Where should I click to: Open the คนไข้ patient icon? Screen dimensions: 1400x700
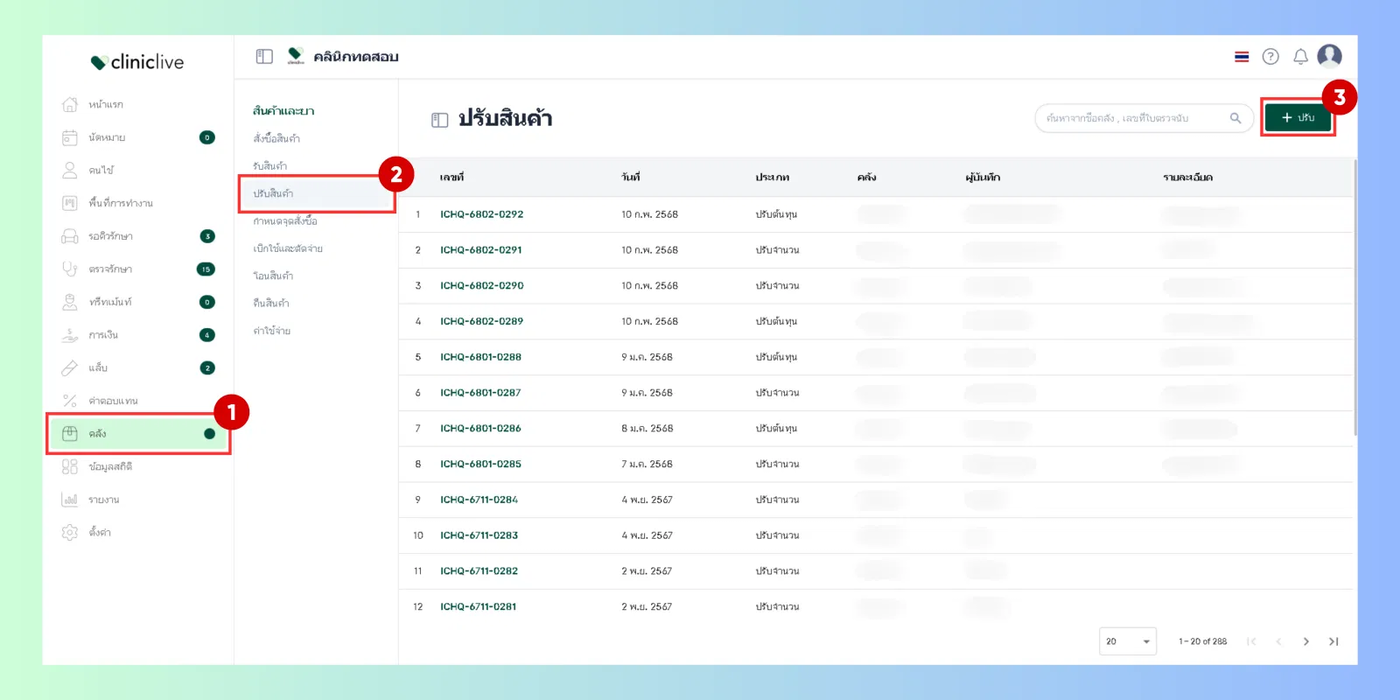(69, 171)
